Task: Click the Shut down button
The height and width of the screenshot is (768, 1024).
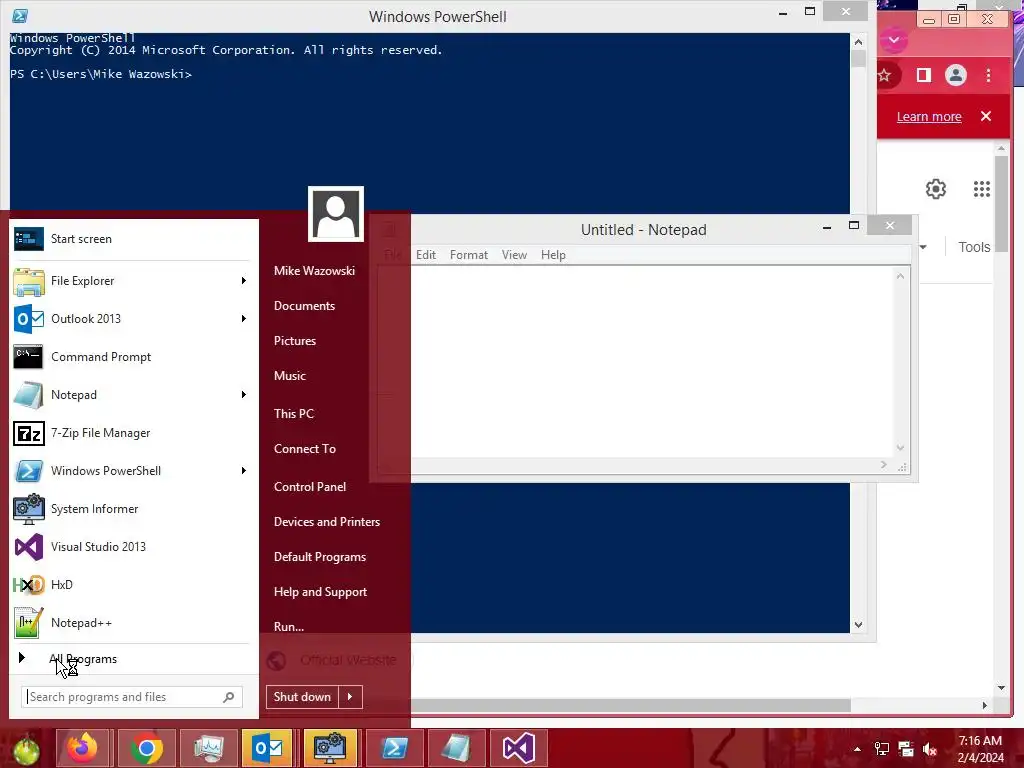Action: coord(302,697)
